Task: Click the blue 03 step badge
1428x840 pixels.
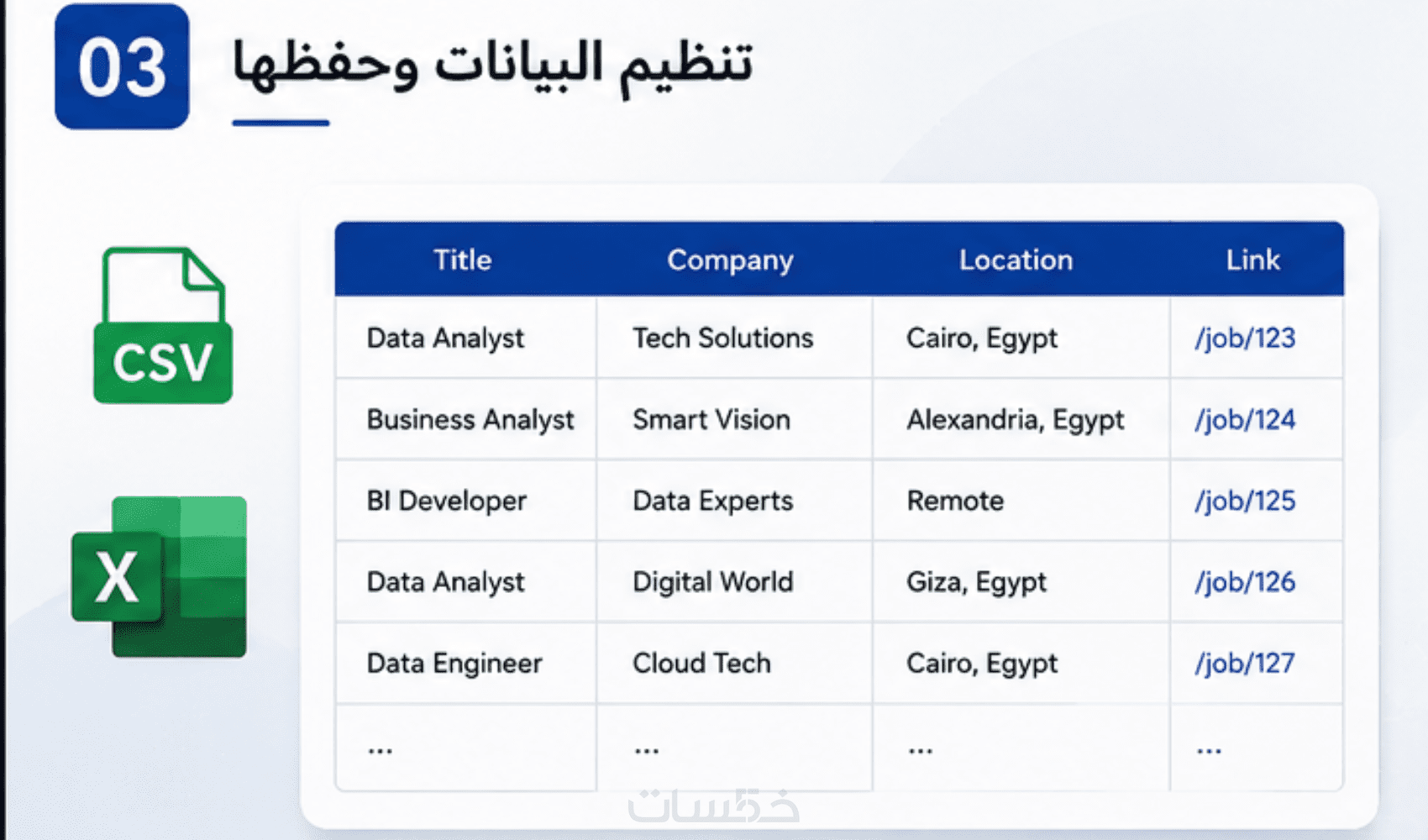Action: click(122, 66)
